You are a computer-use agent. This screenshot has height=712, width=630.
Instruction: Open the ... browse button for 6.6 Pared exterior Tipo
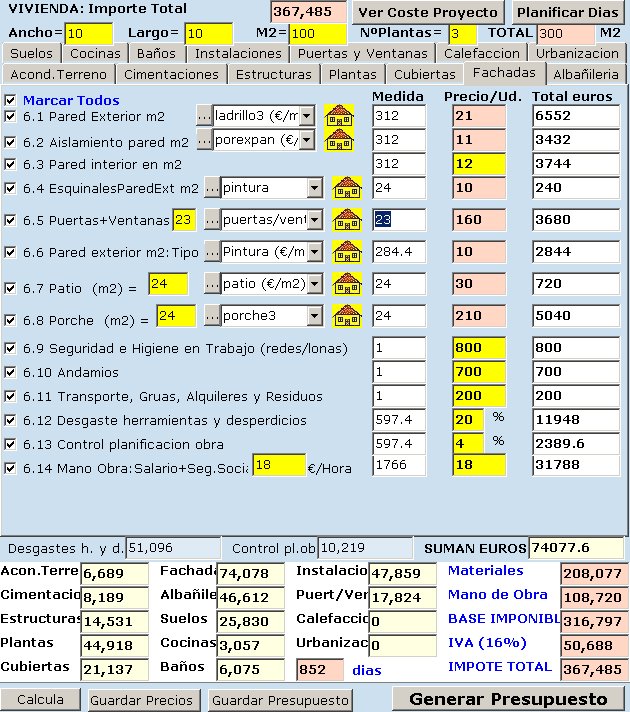[212, 252]
